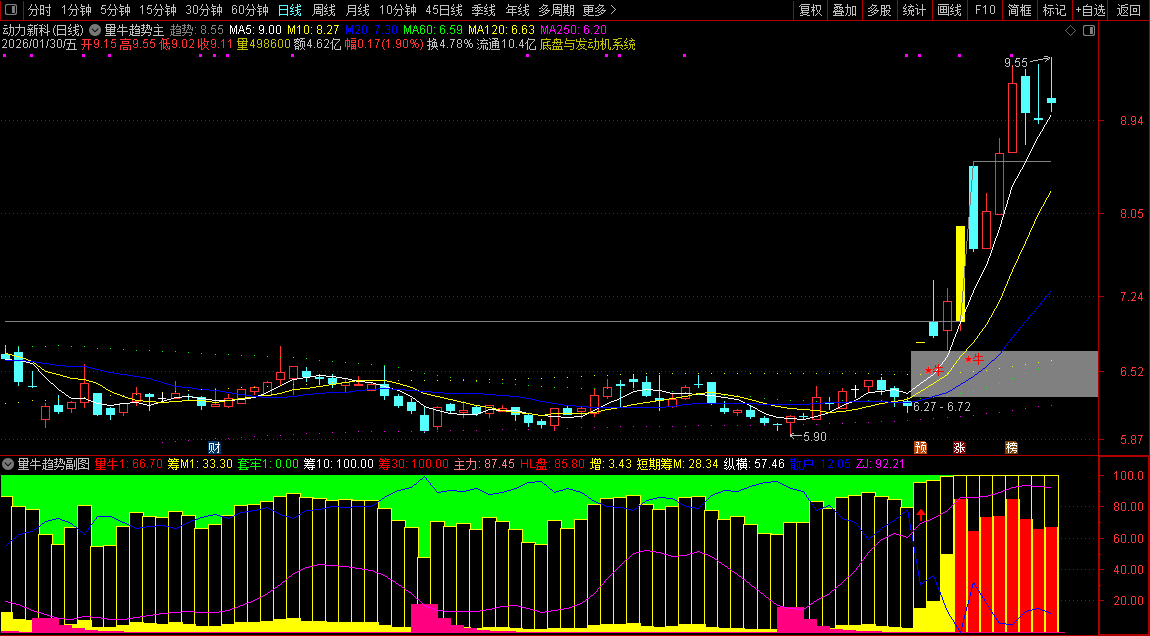The width and height of the screenshot is (1150, 636).
Task: Add stock via +自选 button
Action: coord(1091,10)
